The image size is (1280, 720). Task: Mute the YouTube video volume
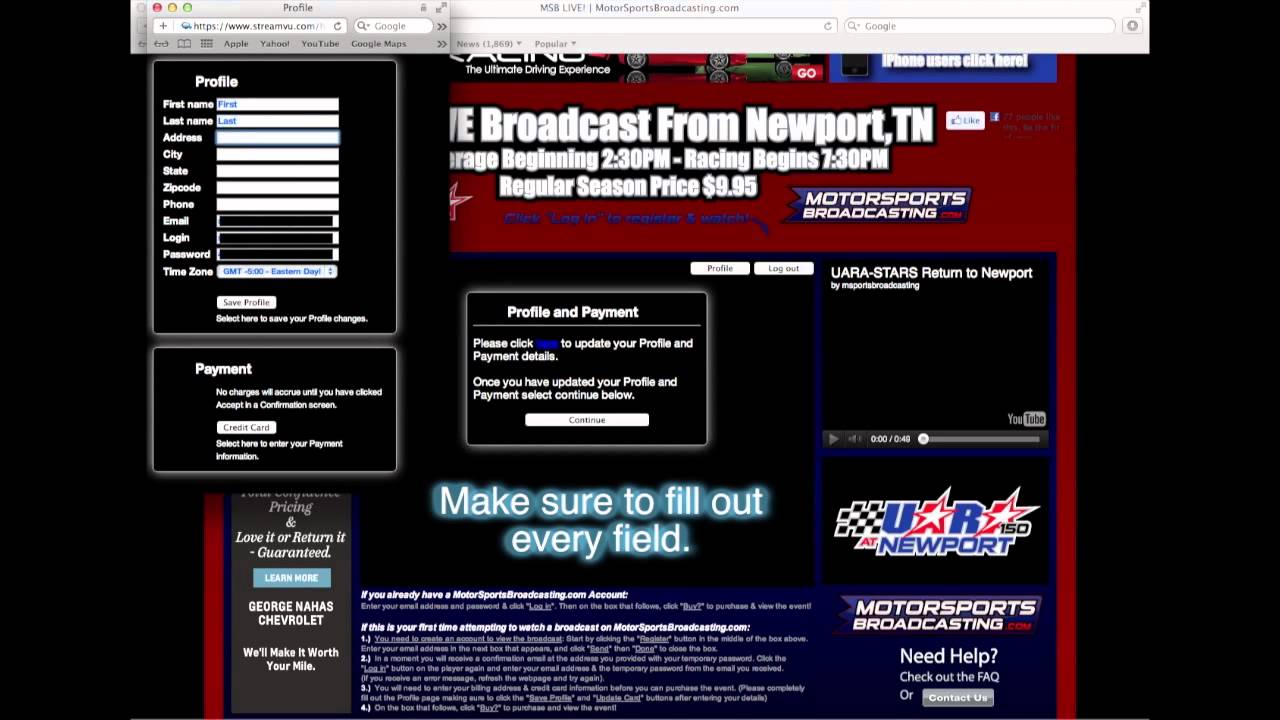[x=855, y=439]
